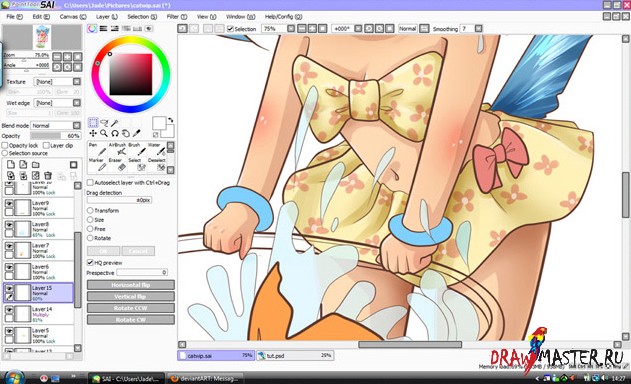Click the Undo arrow in toolbar

182,29
